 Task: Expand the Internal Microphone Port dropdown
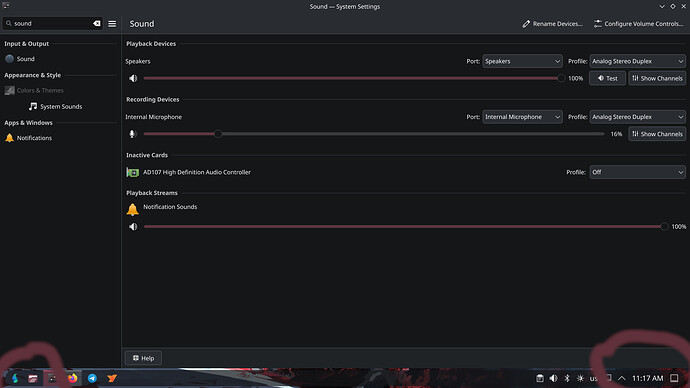tap(522, 117)
